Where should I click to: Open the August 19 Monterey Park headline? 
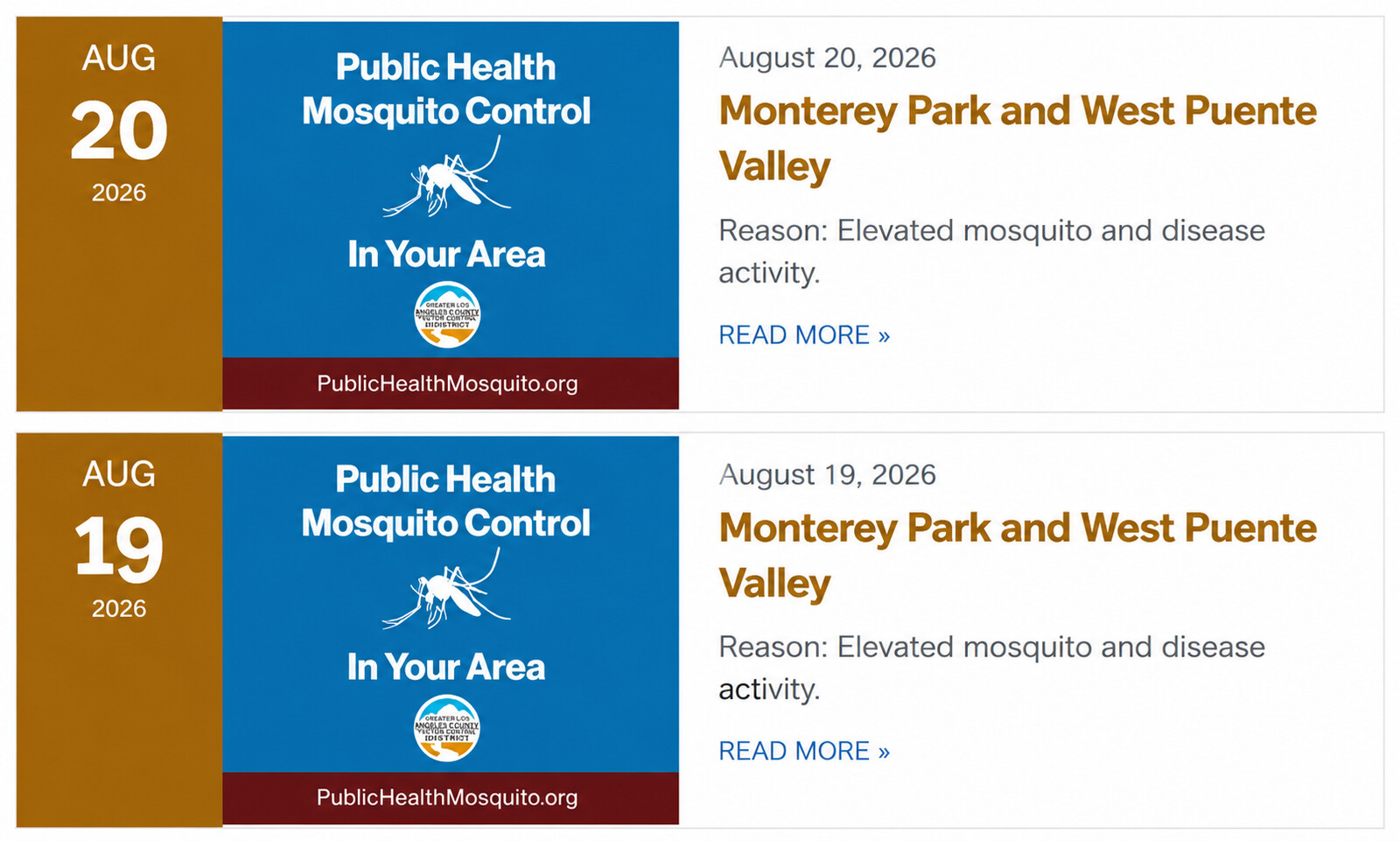1018,556
